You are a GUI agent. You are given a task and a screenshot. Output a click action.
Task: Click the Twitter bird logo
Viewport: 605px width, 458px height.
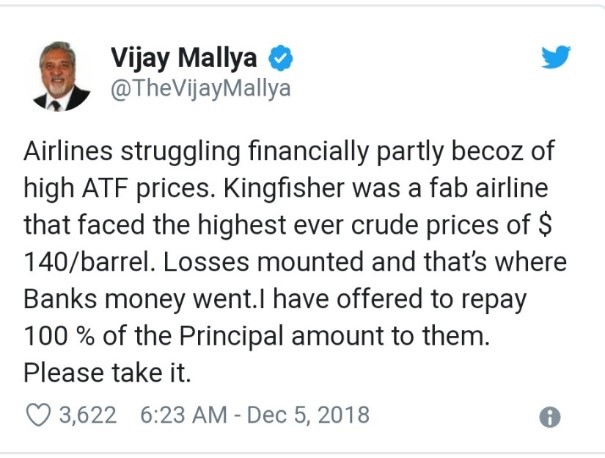pos(555,58)
